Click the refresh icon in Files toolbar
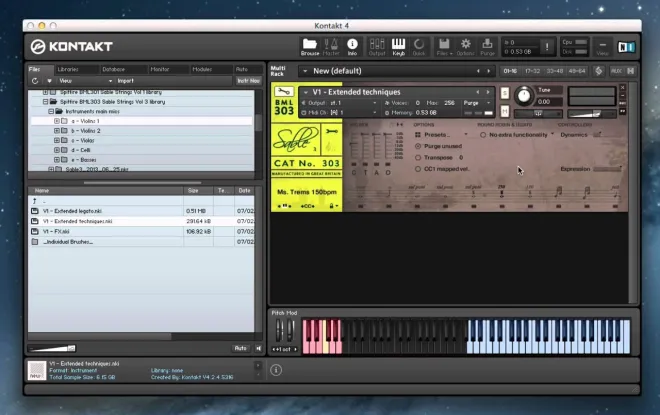The image size is (660, 415). point(35,81)
